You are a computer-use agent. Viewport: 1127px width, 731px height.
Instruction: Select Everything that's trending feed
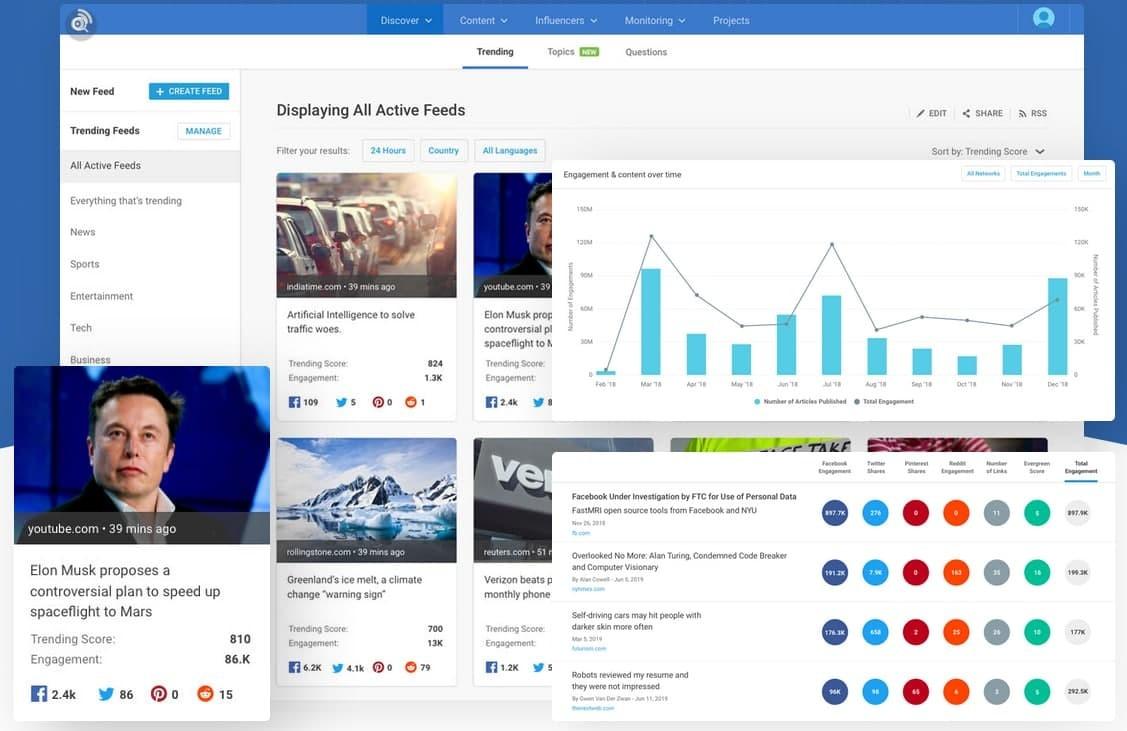(126, 201)
